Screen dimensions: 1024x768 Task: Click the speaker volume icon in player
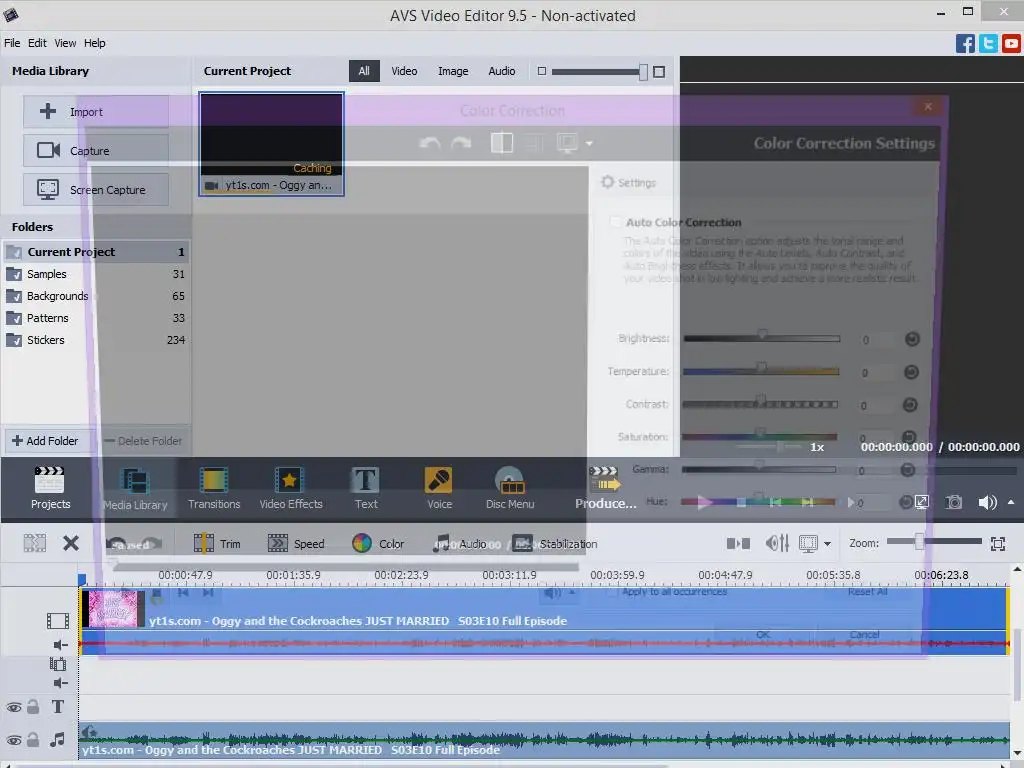987,502
